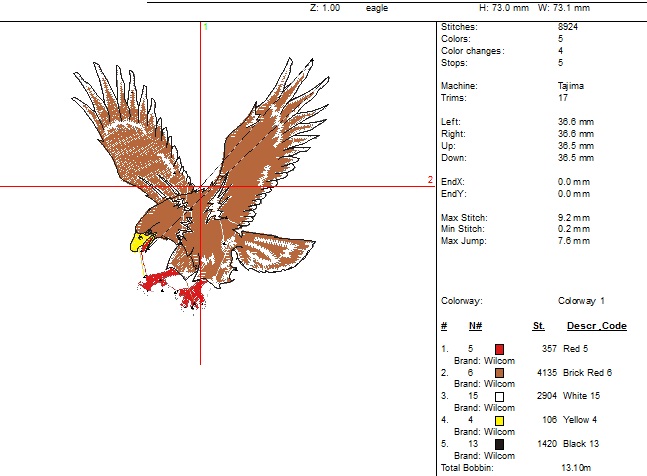Click the eagle's red talons

pyautogui.click(x=190, y=291)
